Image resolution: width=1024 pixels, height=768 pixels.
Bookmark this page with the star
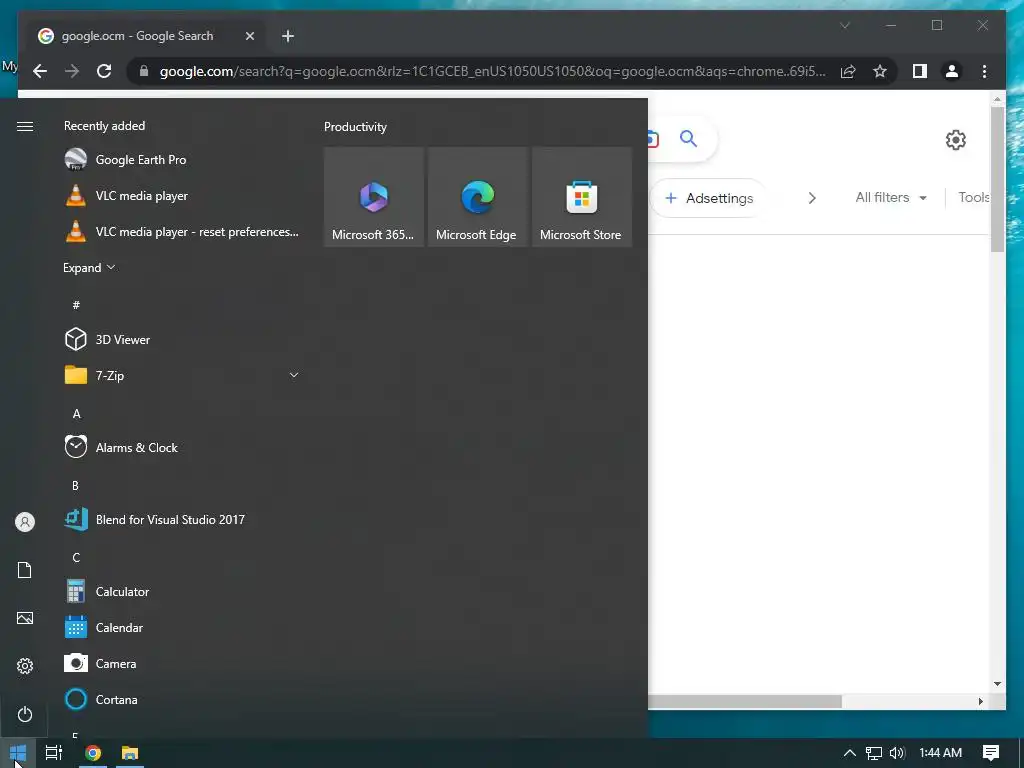[880, 71]
